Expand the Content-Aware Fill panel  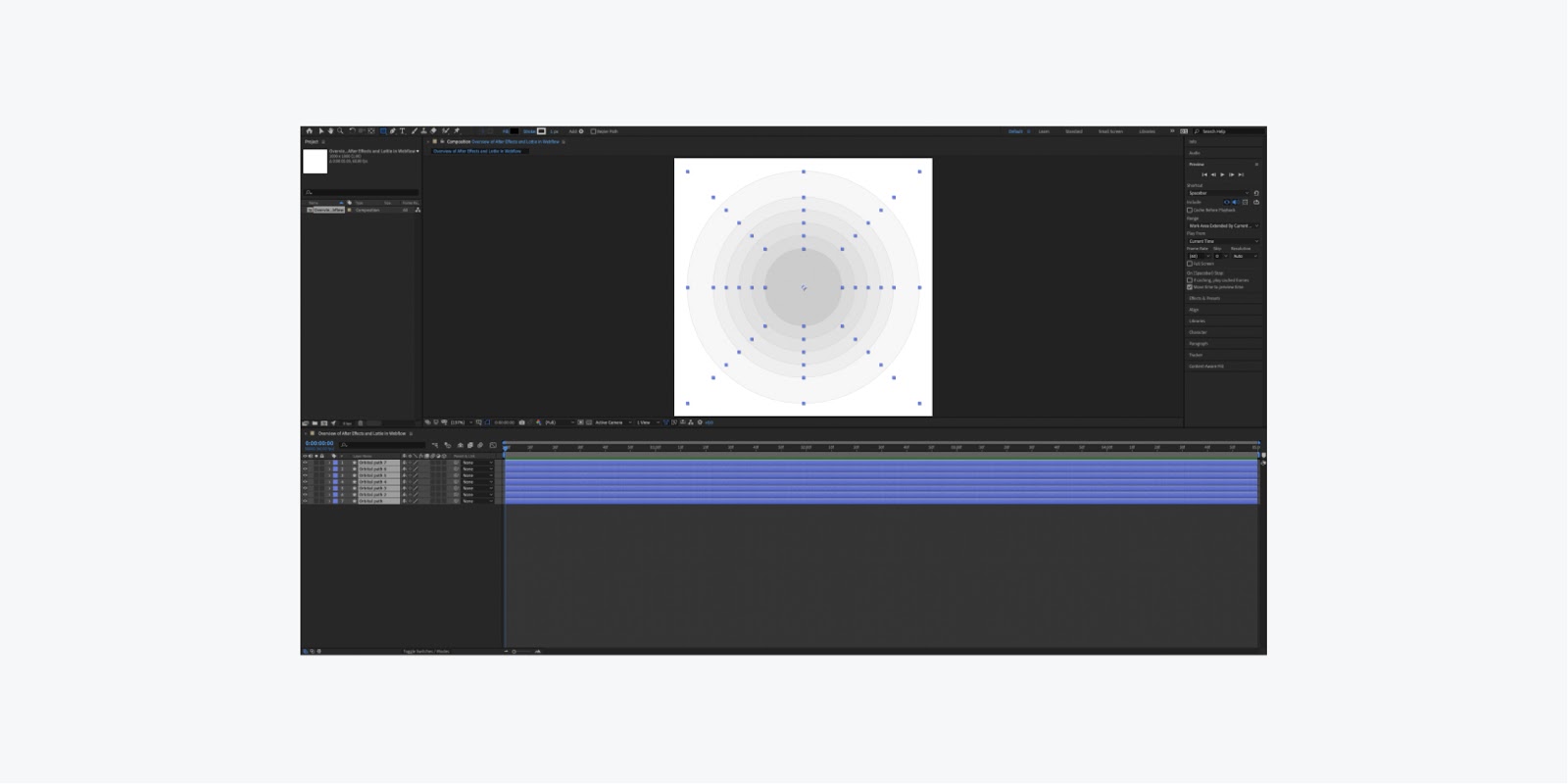coord(1206,367)
